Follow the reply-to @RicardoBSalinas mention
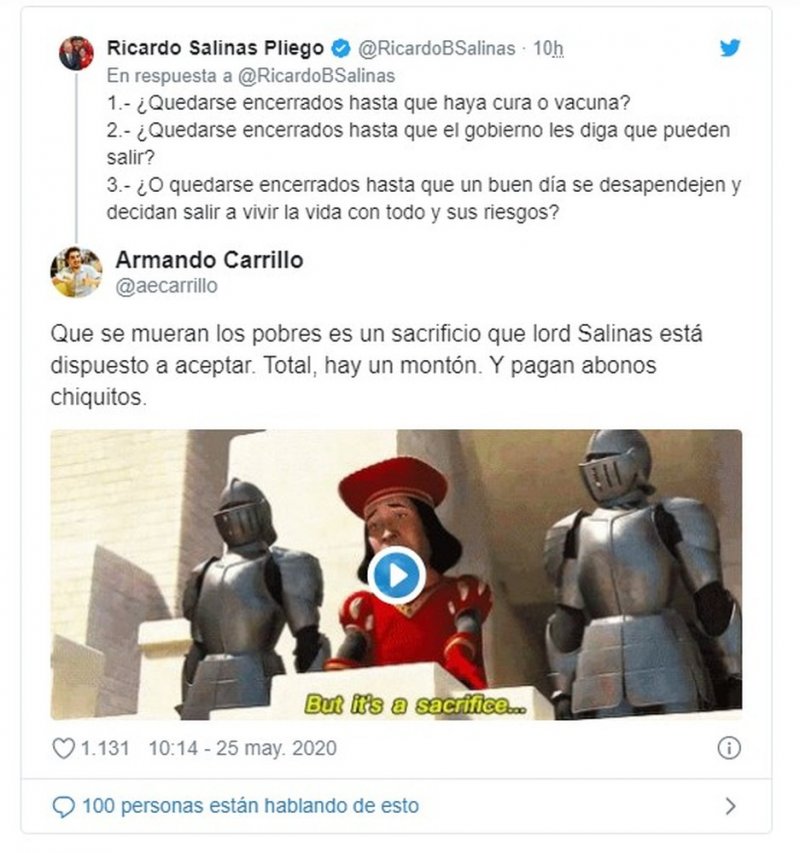 point(317,76)
